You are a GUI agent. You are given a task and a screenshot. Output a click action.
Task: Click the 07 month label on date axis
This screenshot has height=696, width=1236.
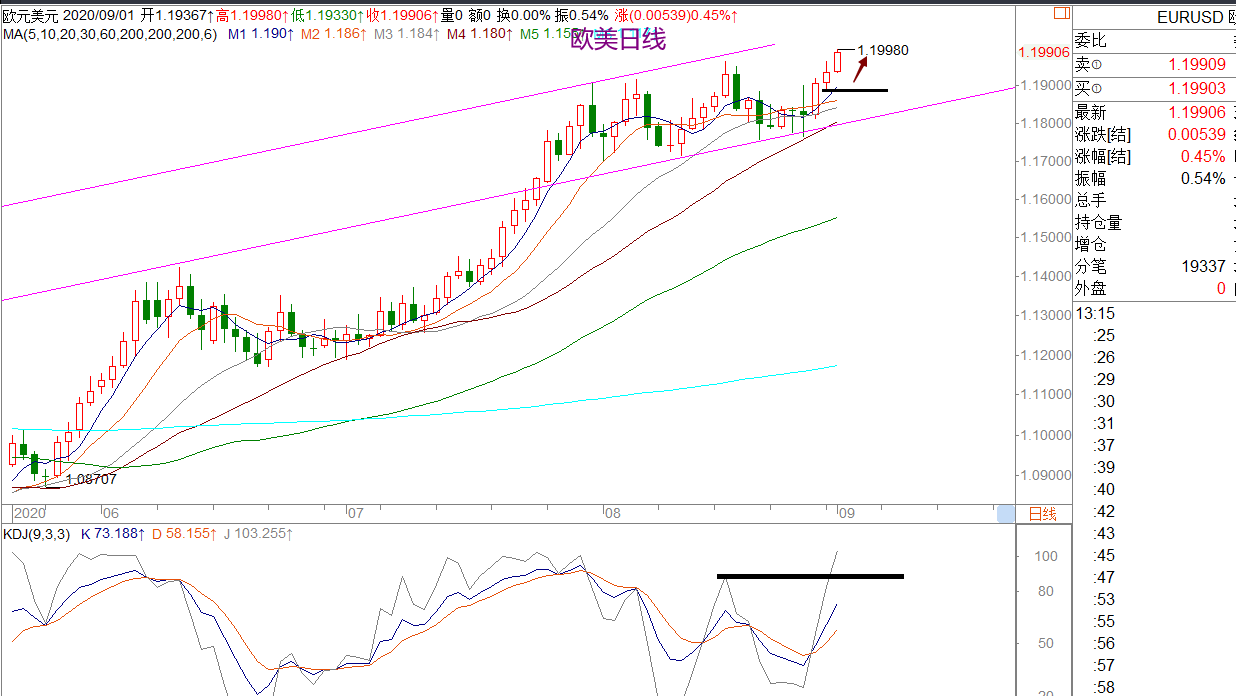(354, 513)
